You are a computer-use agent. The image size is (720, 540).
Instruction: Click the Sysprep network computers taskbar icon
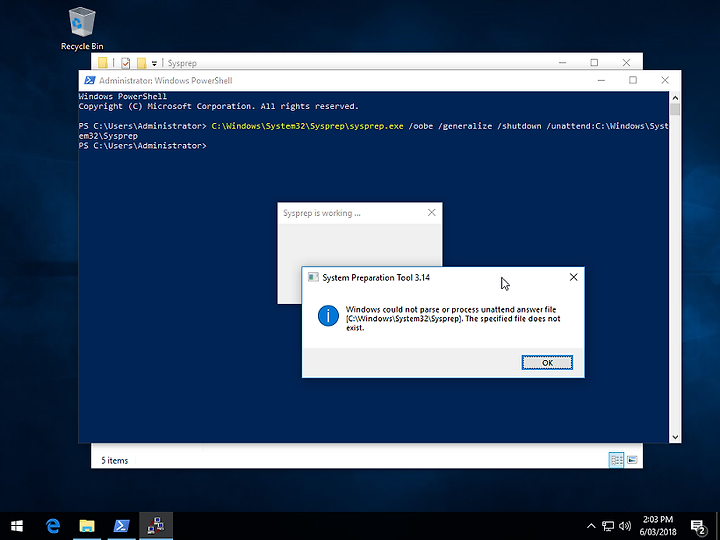156,526
